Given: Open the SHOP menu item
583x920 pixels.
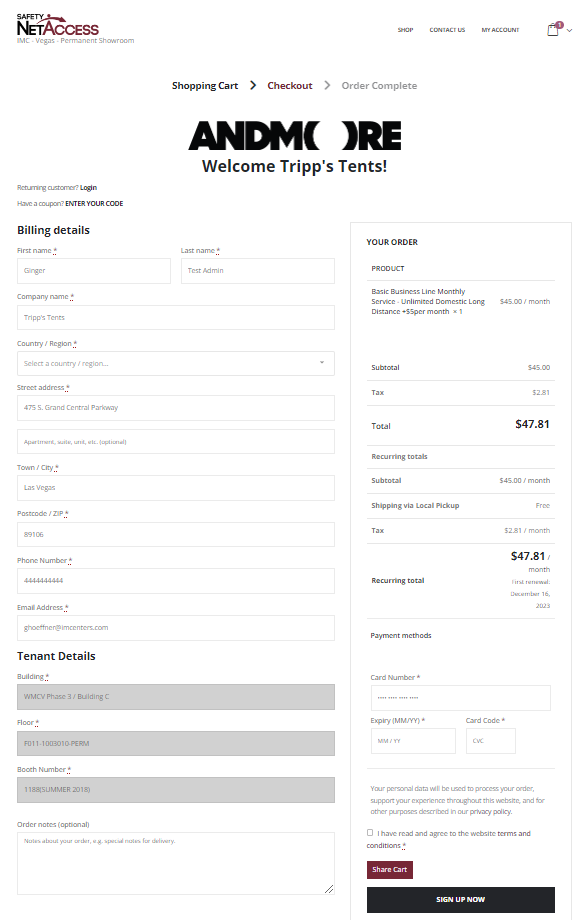Looking at the screenshot, I should click(405, 30).
